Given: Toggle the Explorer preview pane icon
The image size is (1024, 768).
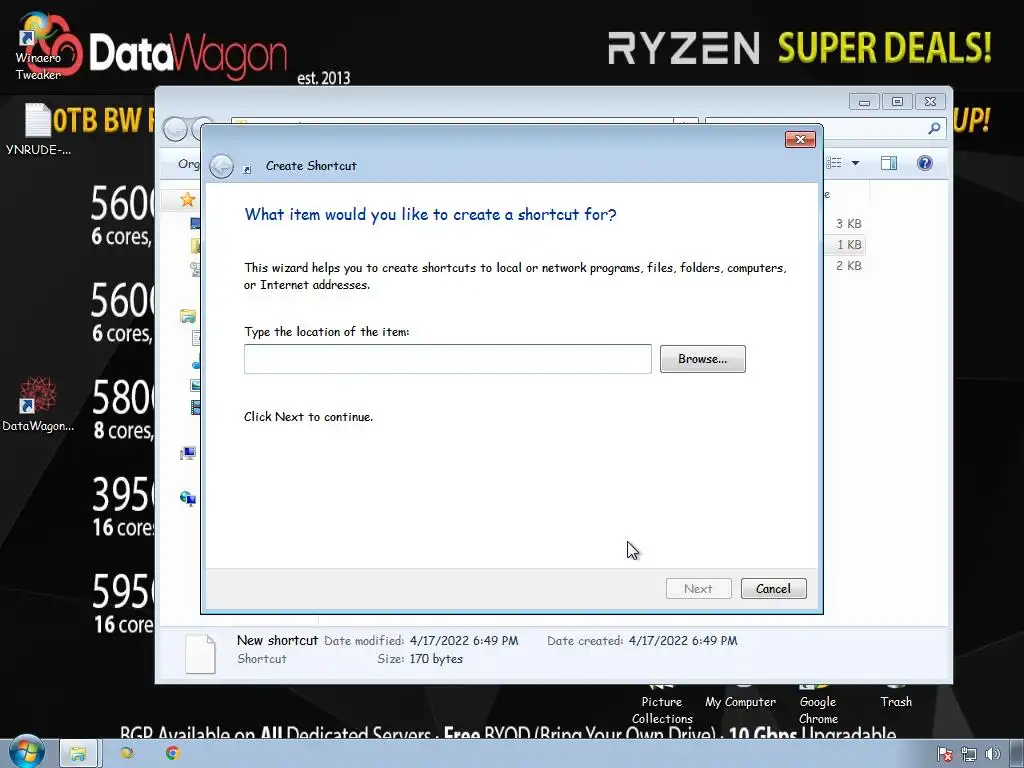Looking at the screenshot, I should (x=889, y=163).
